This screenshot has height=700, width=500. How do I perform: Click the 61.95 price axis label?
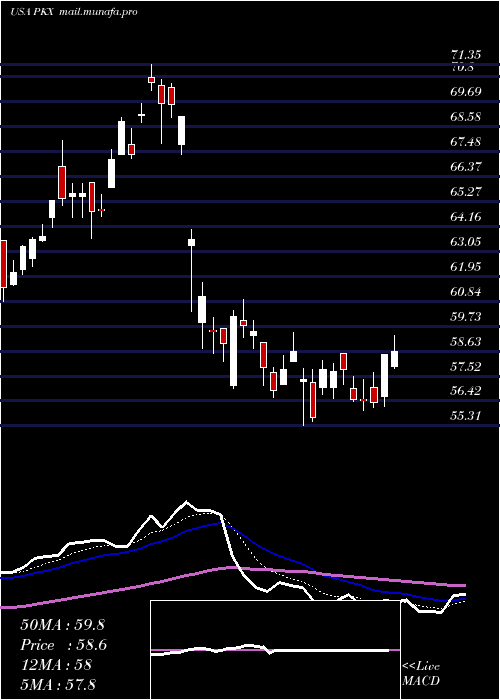[466, 267]
